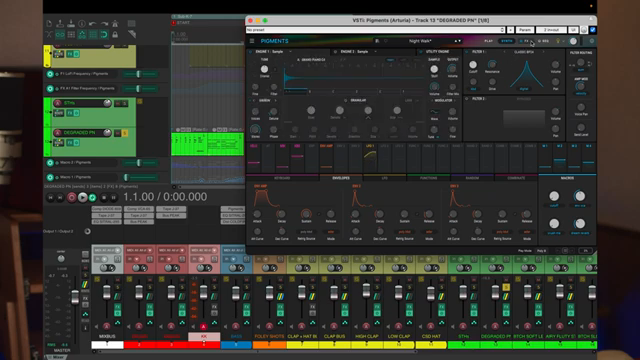Open Pigments settings gear icon
The image size is (640, 360).
(x=592, y=41)
